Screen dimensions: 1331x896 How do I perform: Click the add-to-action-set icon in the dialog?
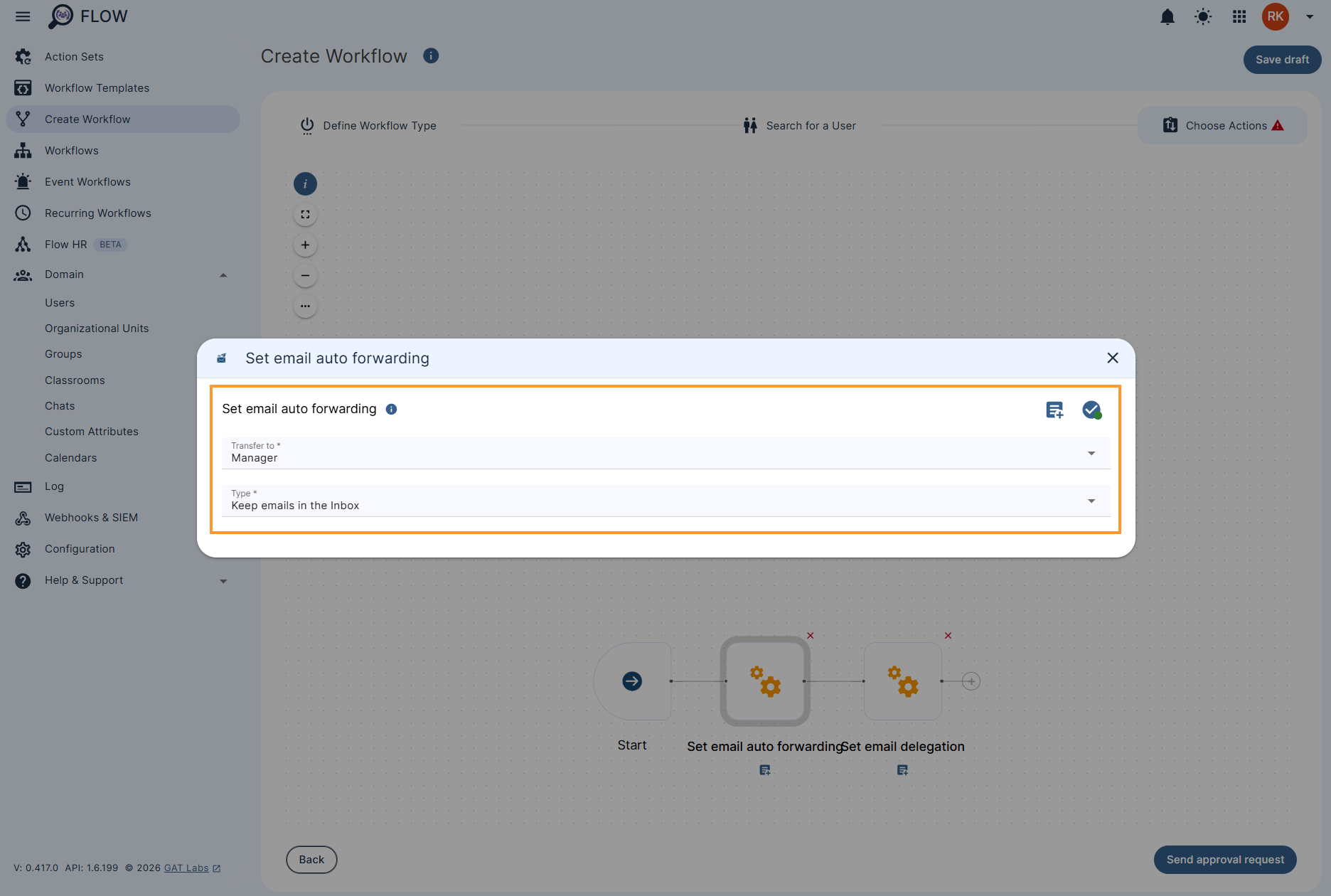point(1054,410)
